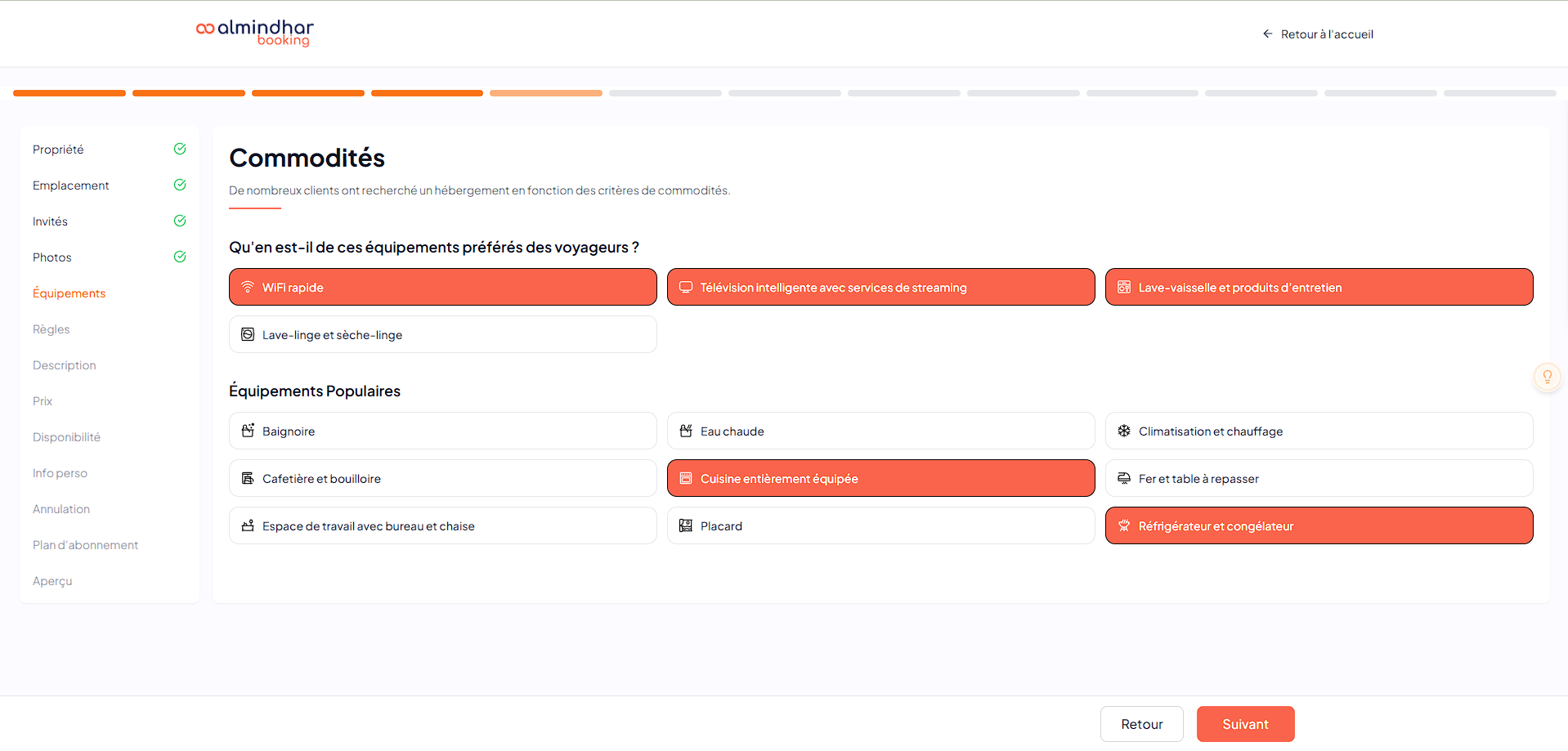Click the desk icon for Espace de travail

(248, 525)
